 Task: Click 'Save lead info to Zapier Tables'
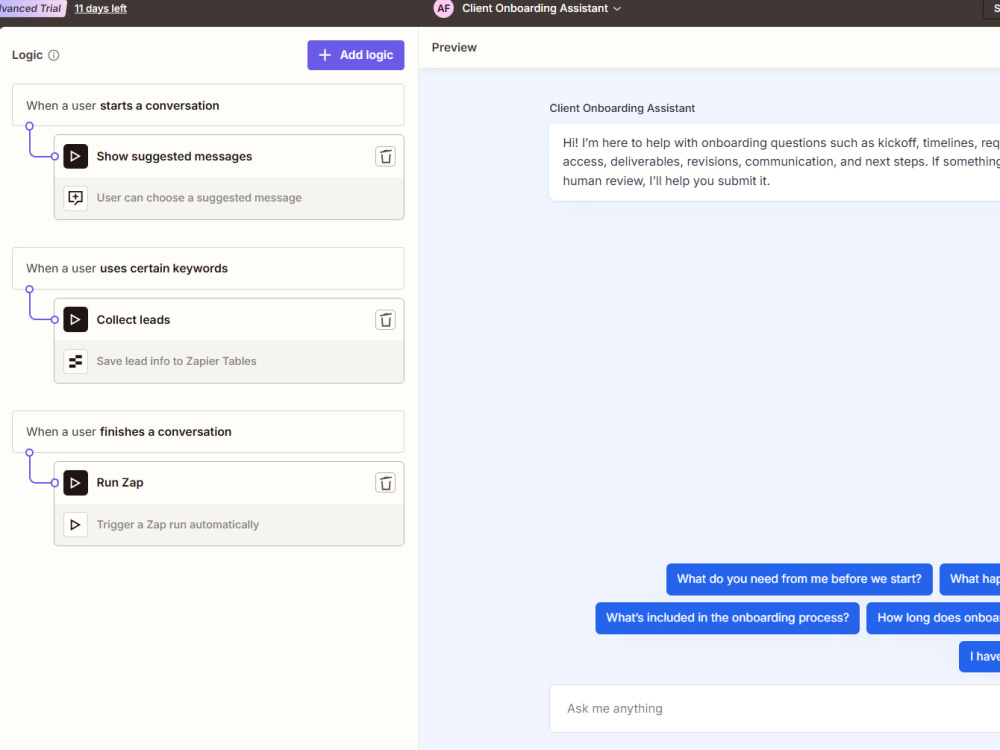tap(176, 361)
